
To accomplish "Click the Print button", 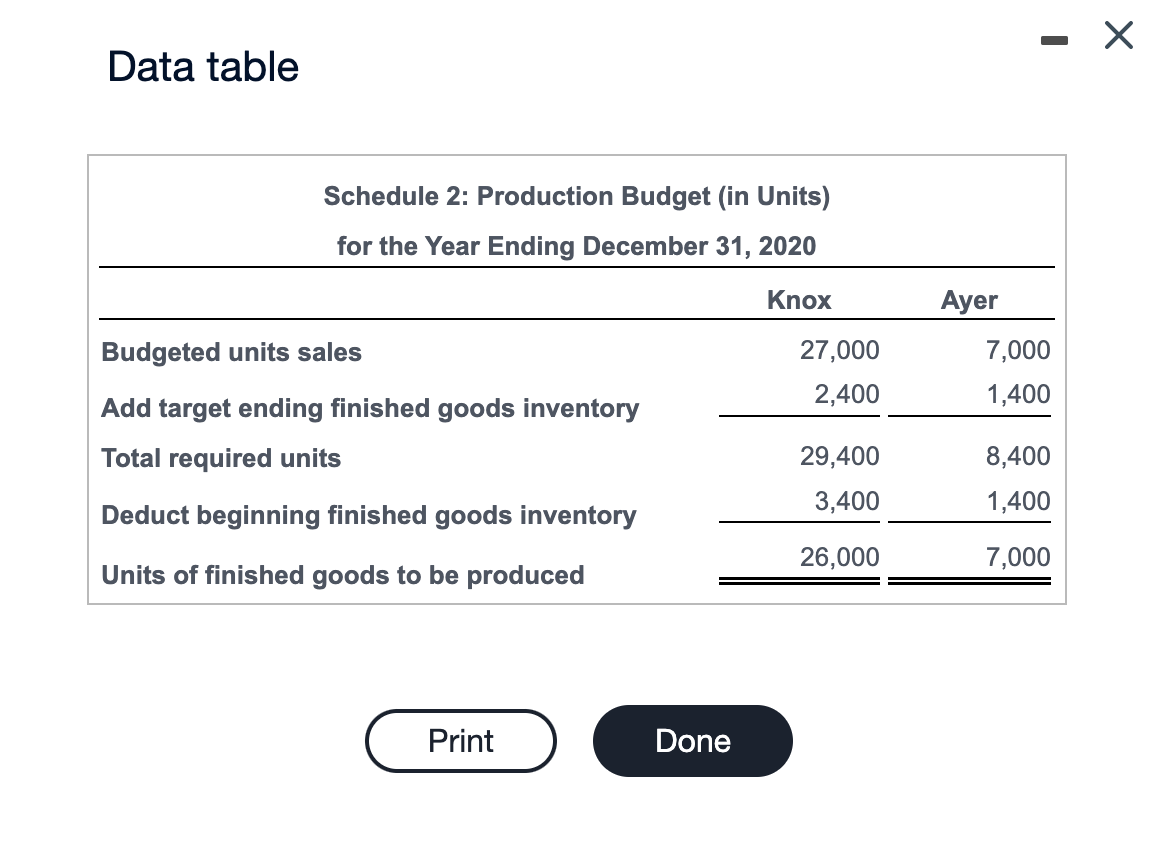I will pos(460,741).
